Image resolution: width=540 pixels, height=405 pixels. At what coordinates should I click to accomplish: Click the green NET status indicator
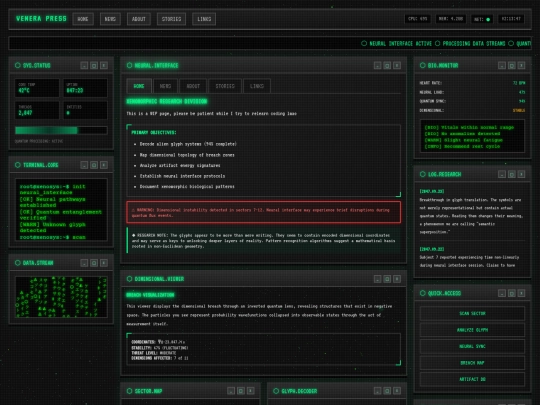pyautogui.click(x=488, y=19)
